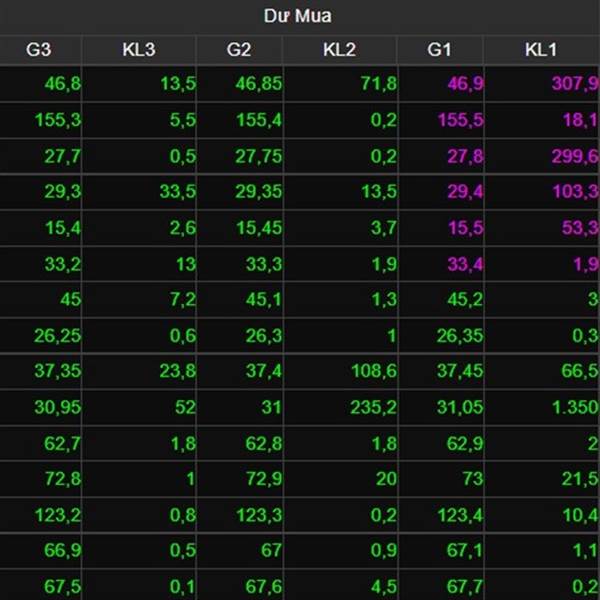Click the KL2 volume 108,6
The height and width of the screenshot is (600, 600).
point(374,371)
